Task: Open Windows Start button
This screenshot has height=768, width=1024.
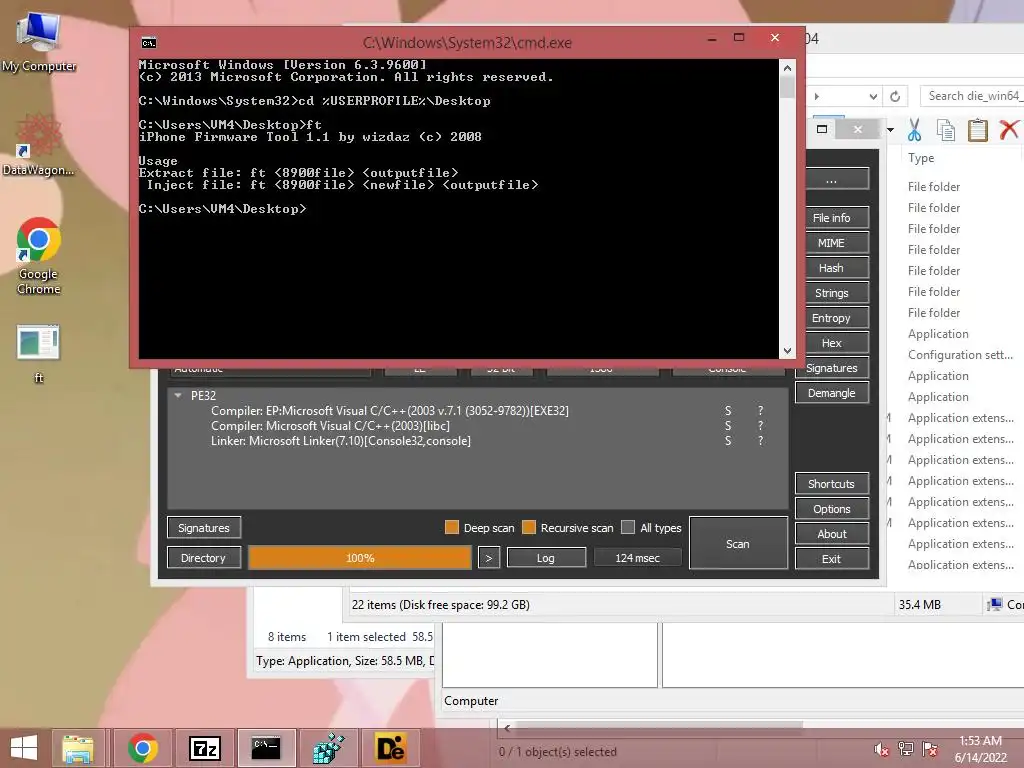Action: click(x=24, y=748)
